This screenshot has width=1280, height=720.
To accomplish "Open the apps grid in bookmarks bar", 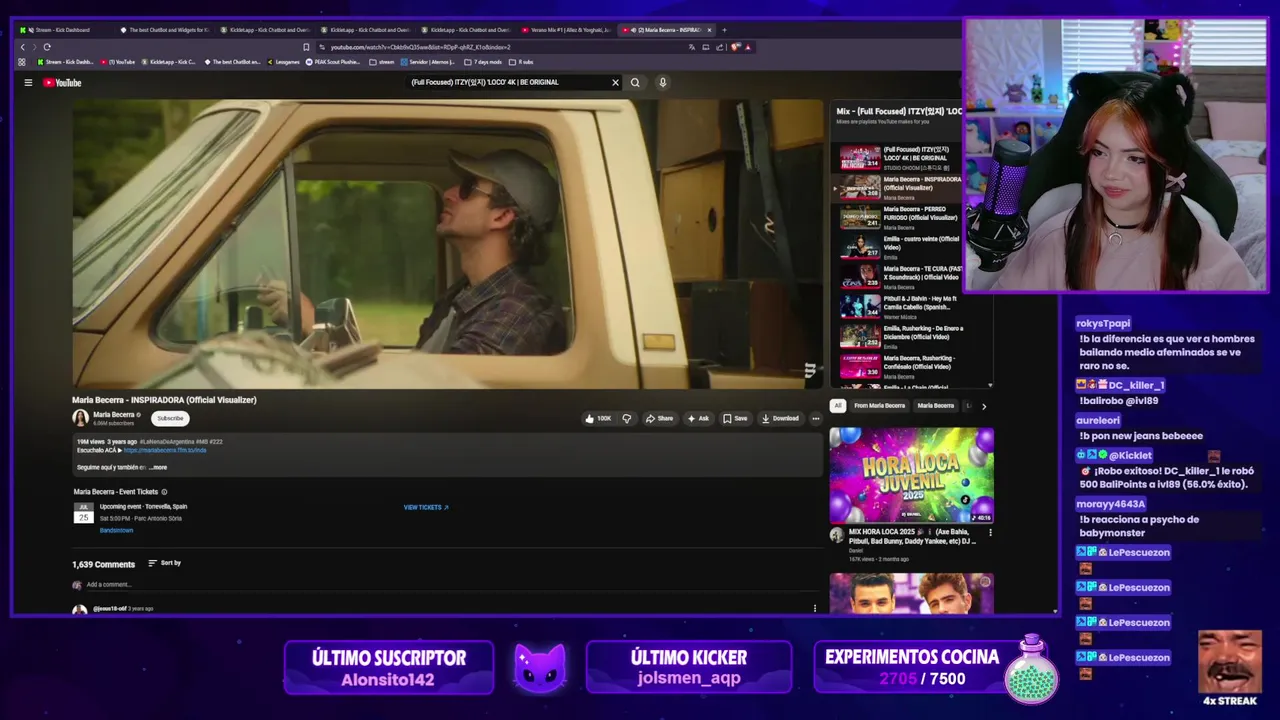I will pyautogui.click(x=22, y=62).
